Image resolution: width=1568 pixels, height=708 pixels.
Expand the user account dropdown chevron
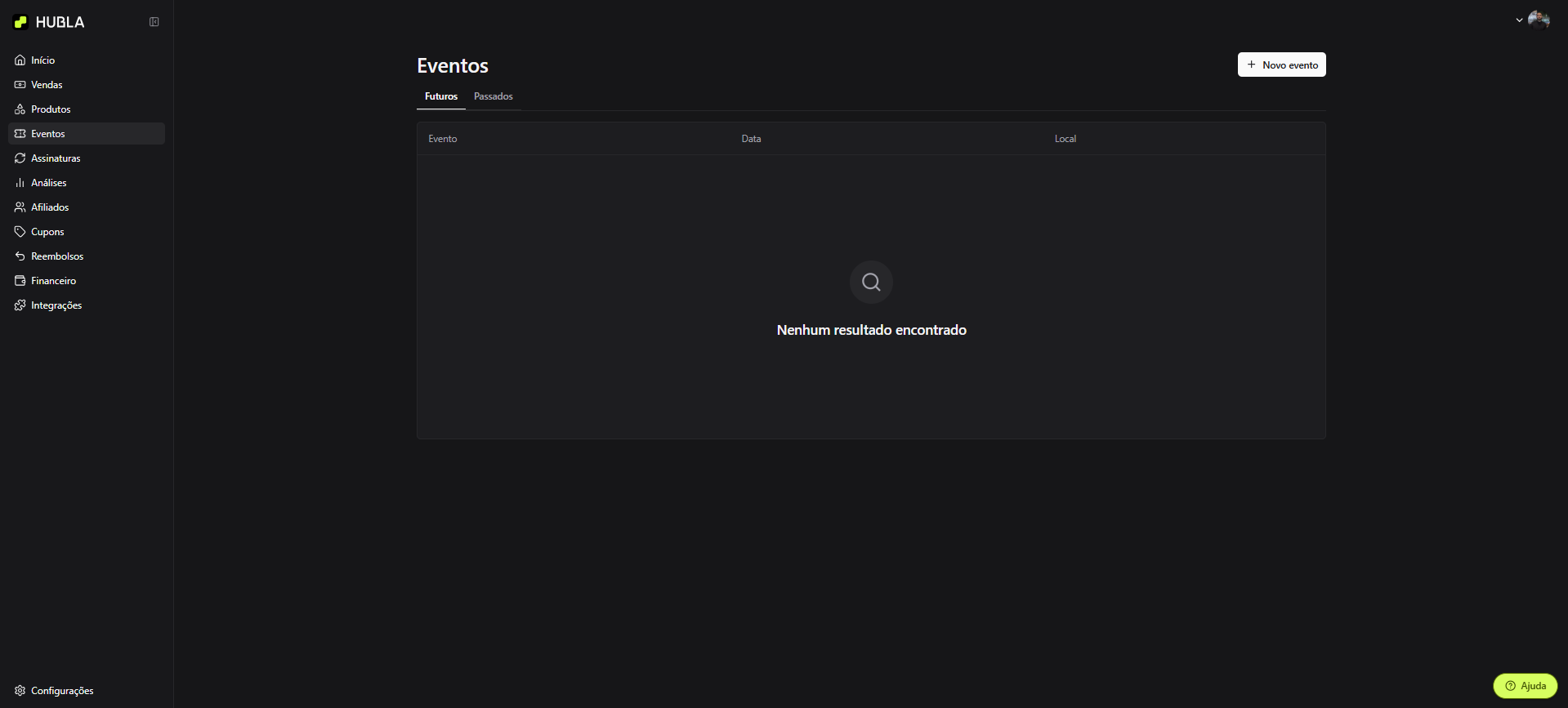[x=1519, y=20]
